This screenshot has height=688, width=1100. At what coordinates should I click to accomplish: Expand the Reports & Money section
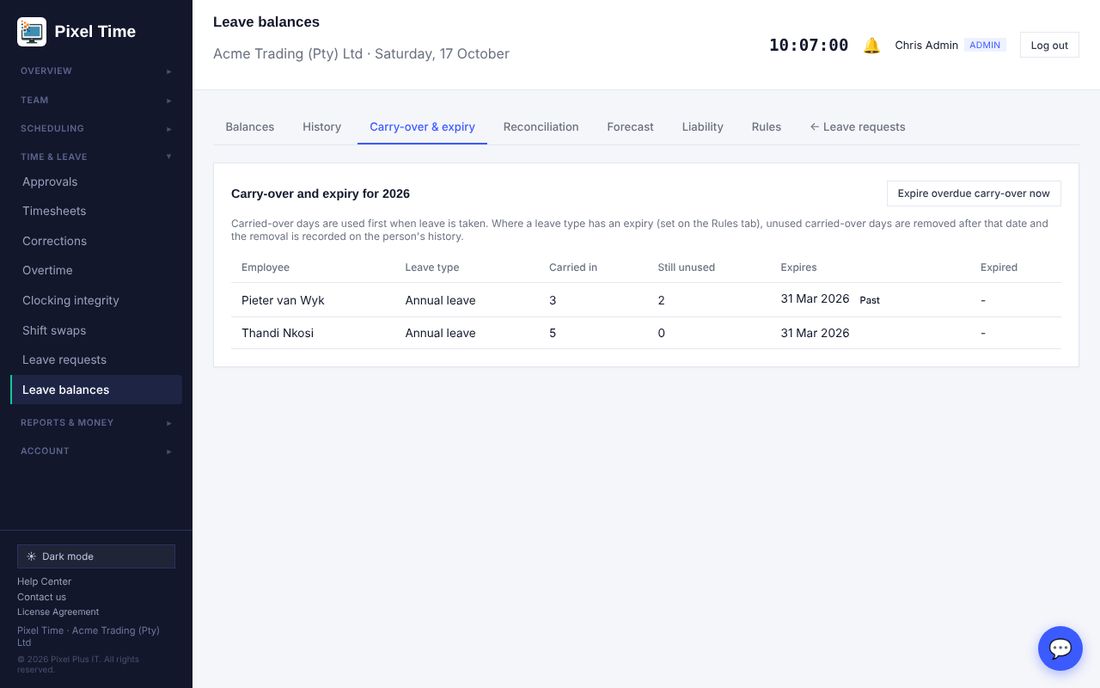point(96,422)
